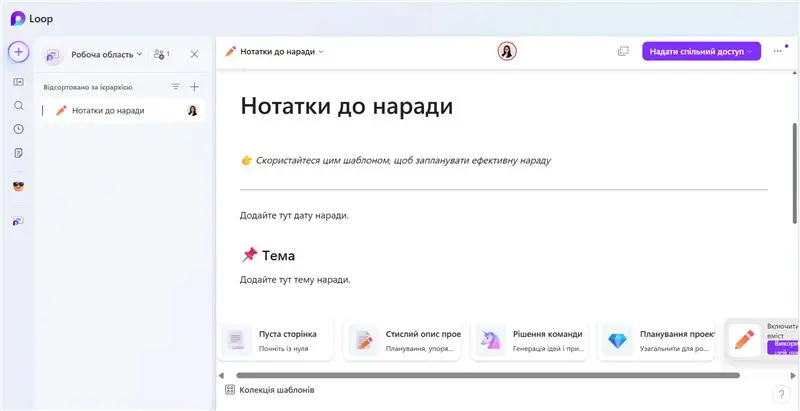The width and height of the screenshot is (800, 411).
Task: Click the sort filter icon in page list
Action: [x=176, y=87]
